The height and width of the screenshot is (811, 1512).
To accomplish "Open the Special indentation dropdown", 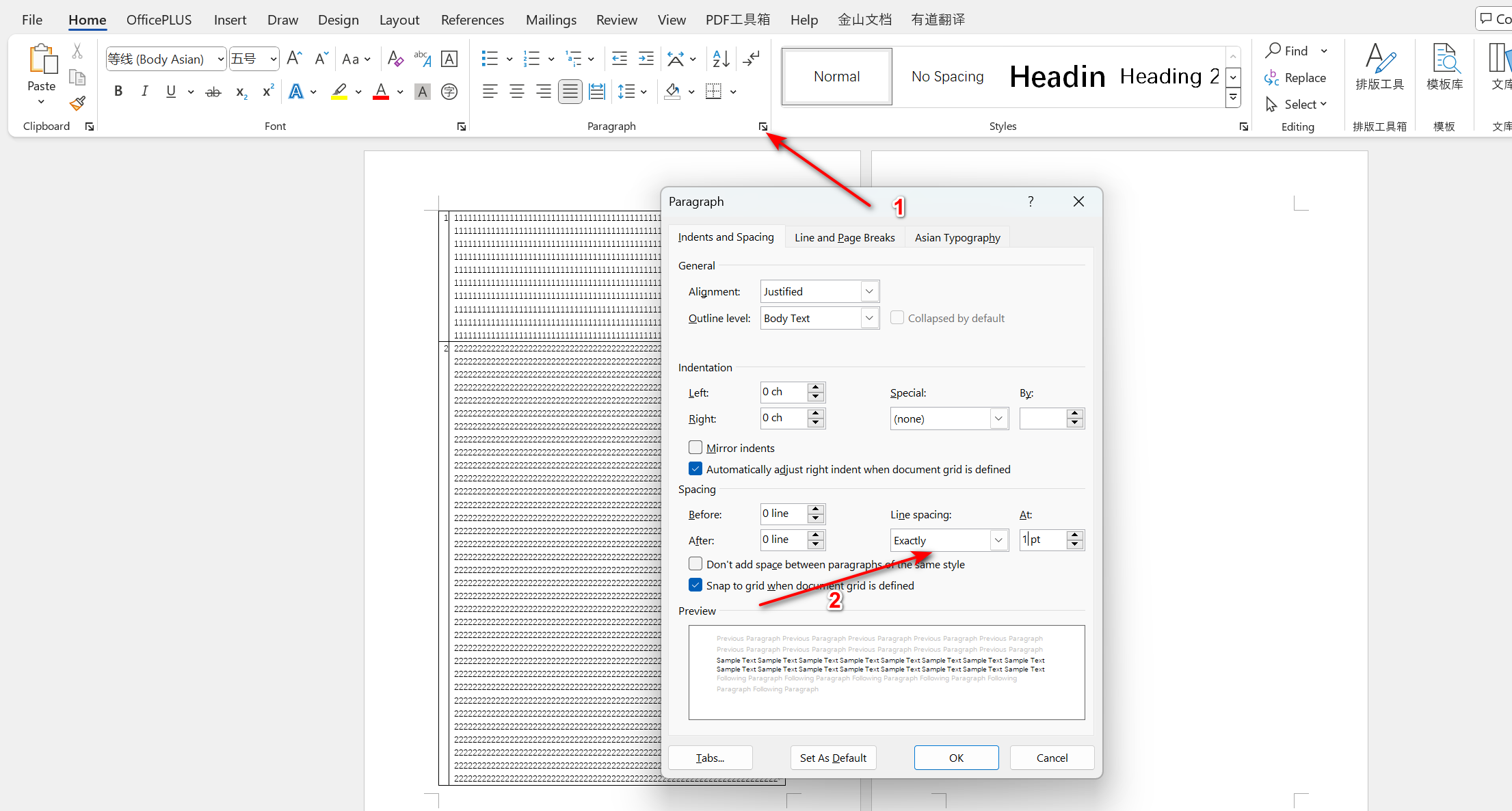I will tap(998, 418).
